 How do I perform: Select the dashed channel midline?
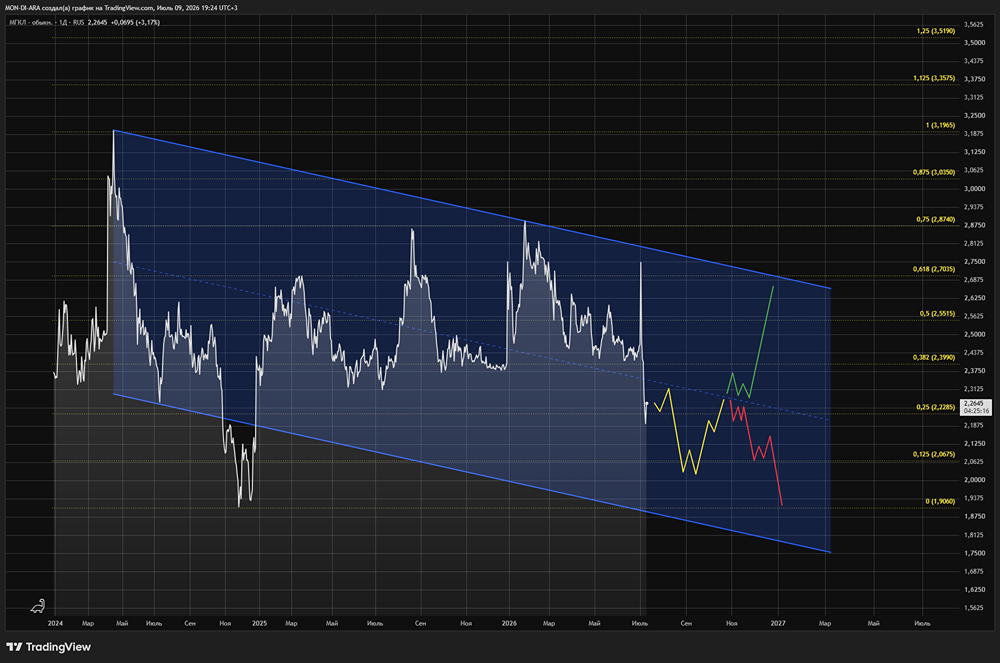[x=472, y=342]
